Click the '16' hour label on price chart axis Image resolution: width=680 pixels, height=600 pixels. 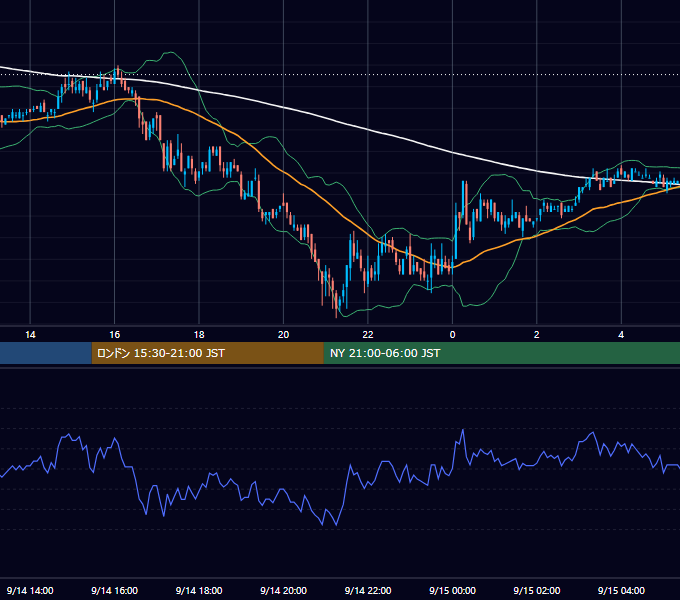click(x=114, y=335)
